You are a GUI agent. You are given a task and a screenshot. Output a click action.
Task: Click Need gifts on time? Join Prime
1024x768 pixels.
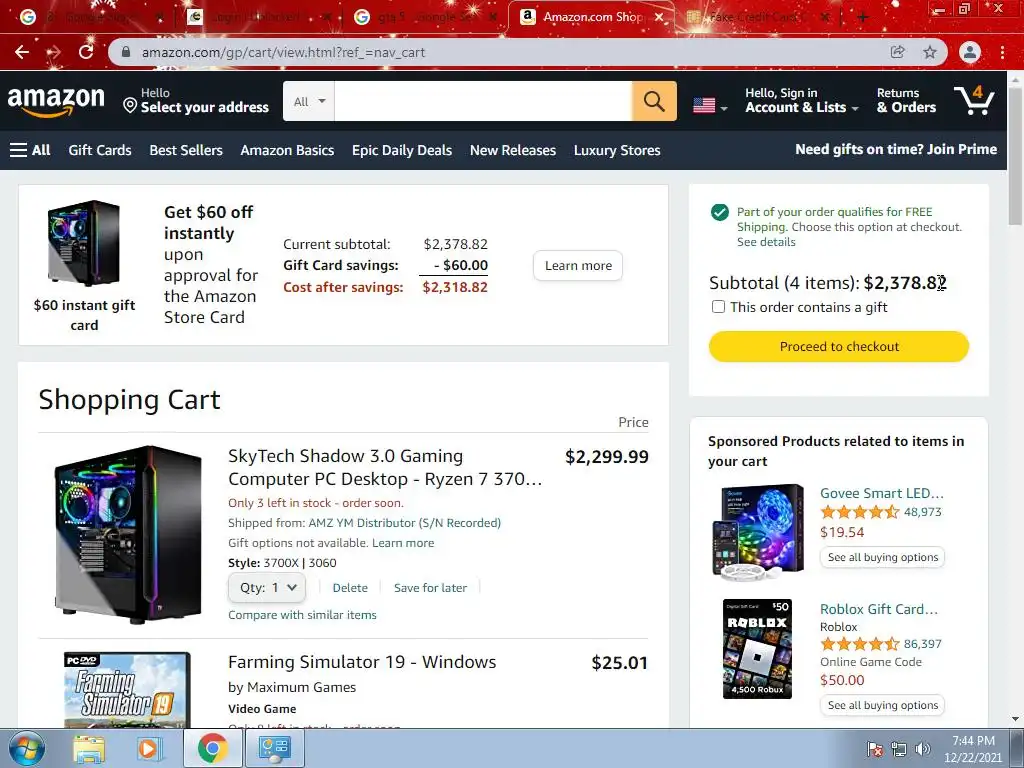tap(895, 149)
